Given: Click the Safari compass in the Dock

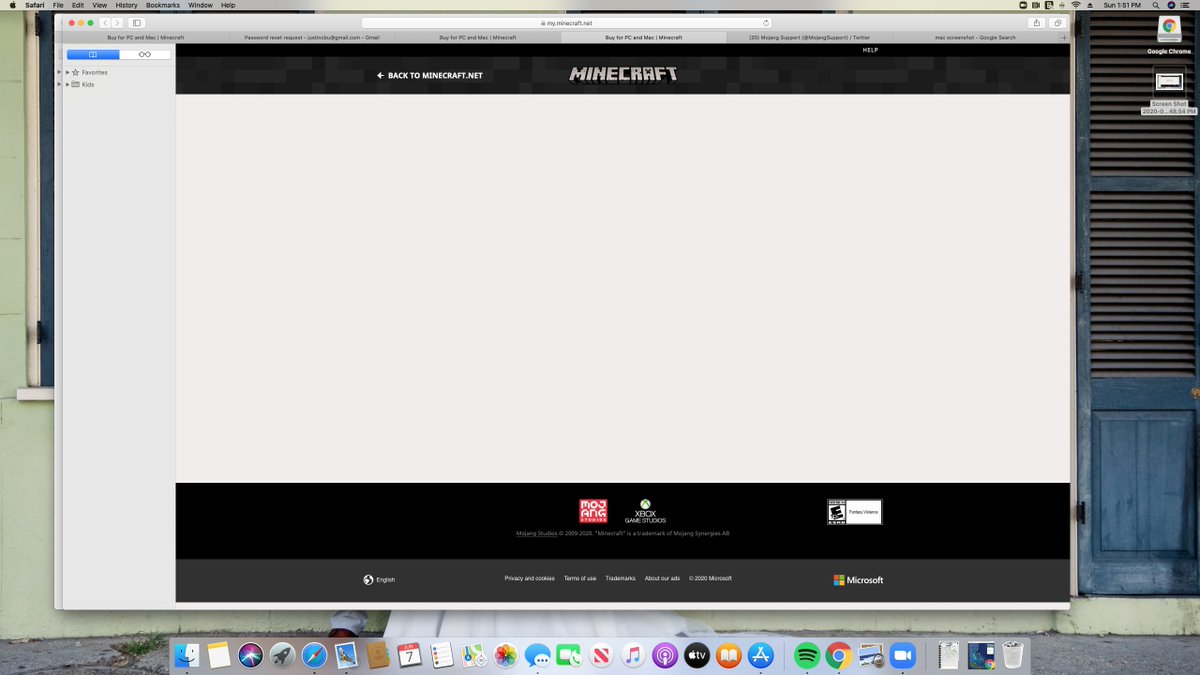Looking at the screenshot, I should coord(314,655).
